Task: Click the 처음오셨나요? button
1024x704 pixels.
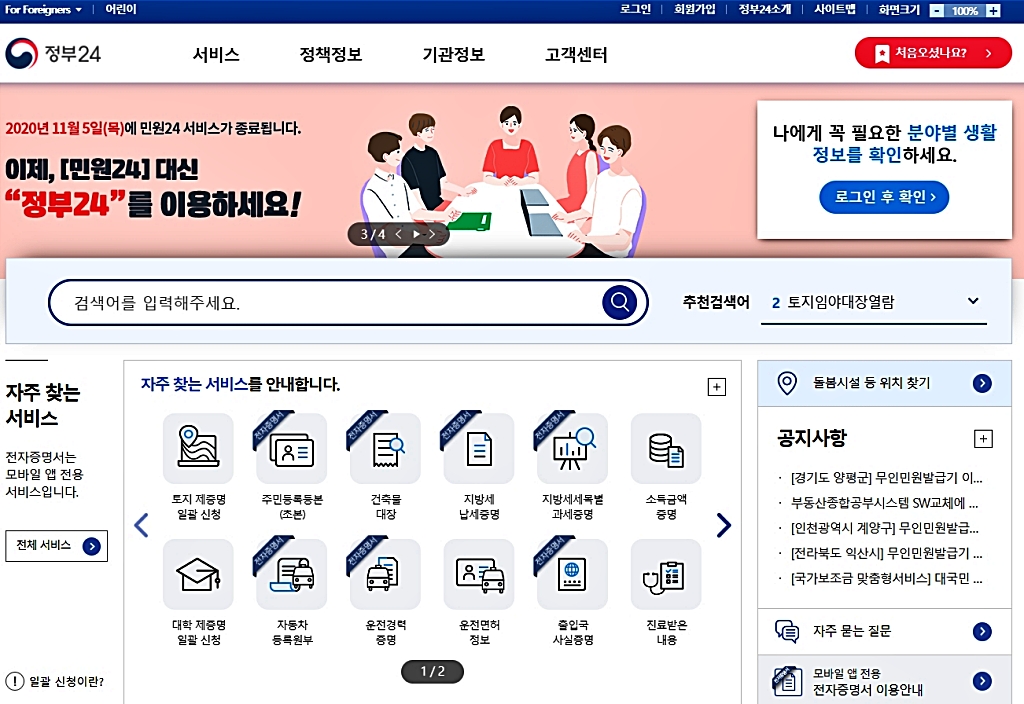Action: [x=933, y=53]
